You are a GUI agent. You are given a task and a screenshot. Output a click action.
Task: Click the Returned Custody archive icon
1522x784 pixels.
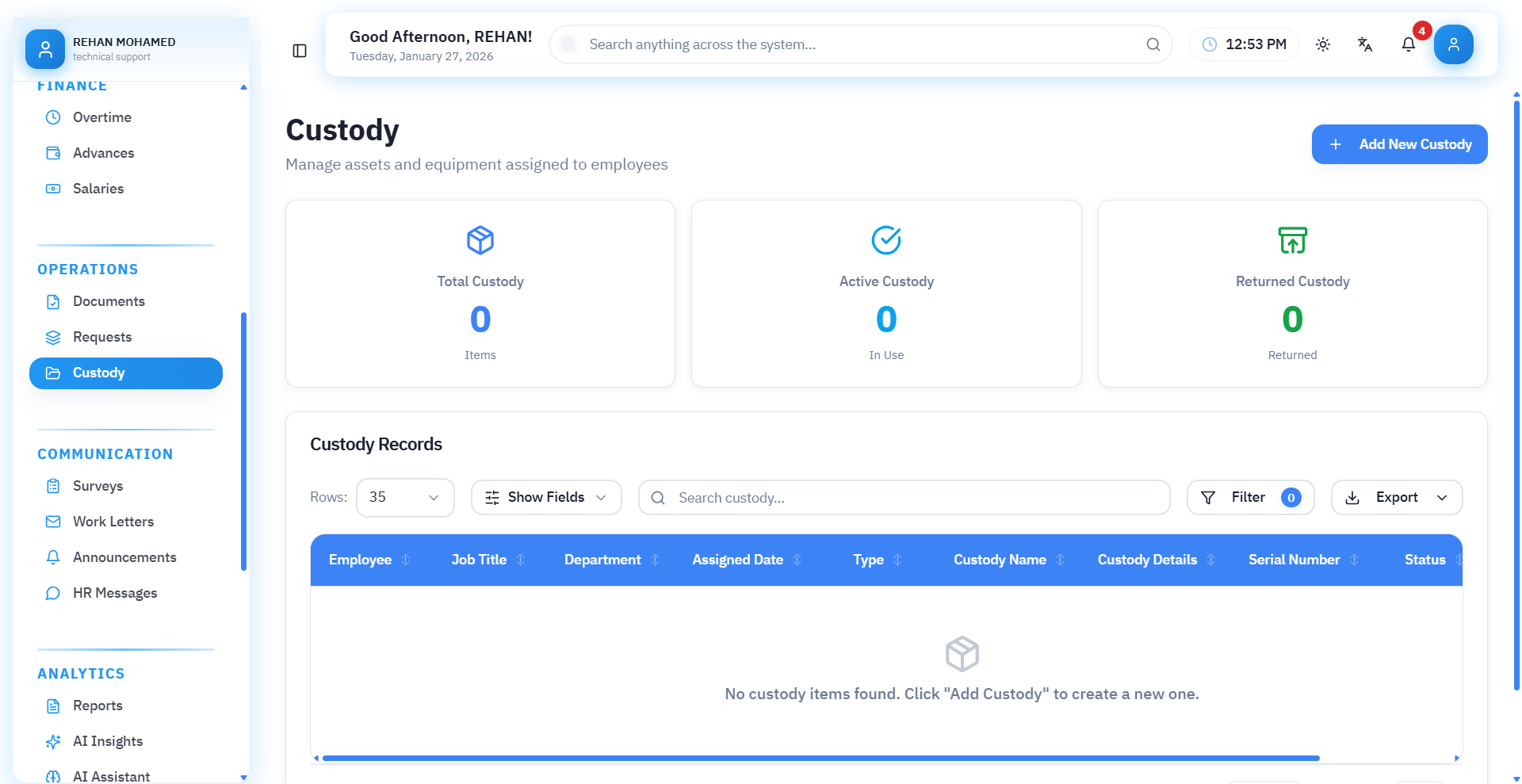click(1292, 240)
